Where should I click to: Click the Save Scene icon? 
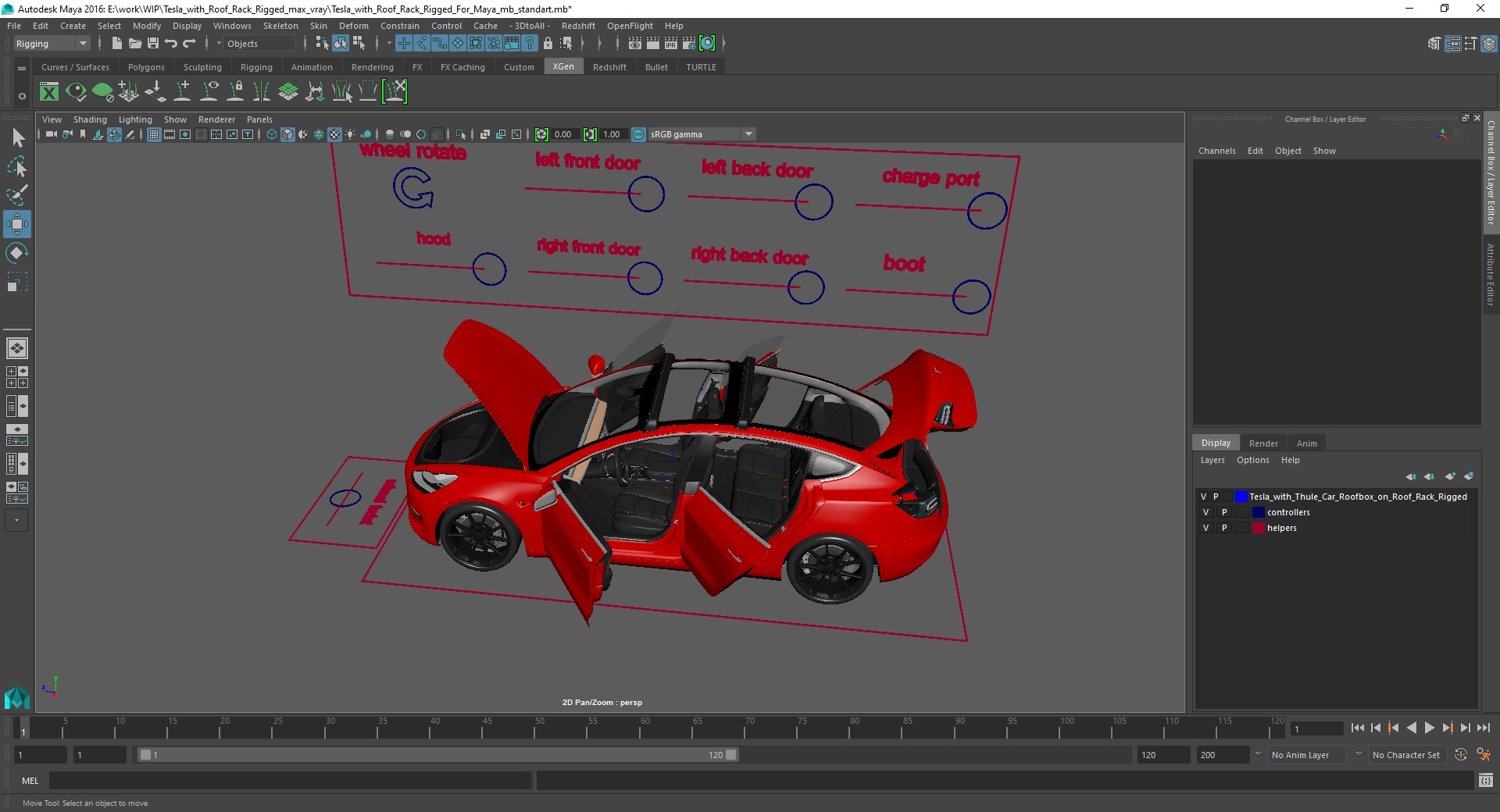pos(153,44)
